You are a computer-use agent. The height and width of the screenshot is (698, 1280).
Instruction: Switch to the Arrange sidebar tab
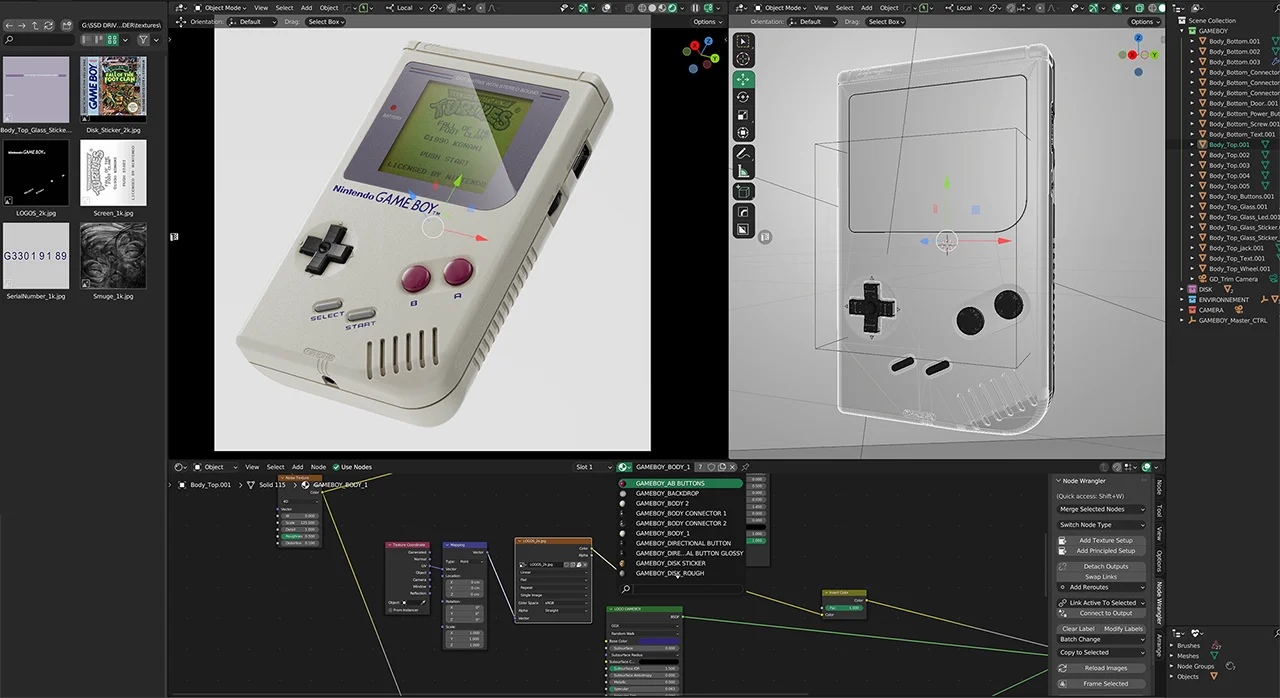point(1159,643)
